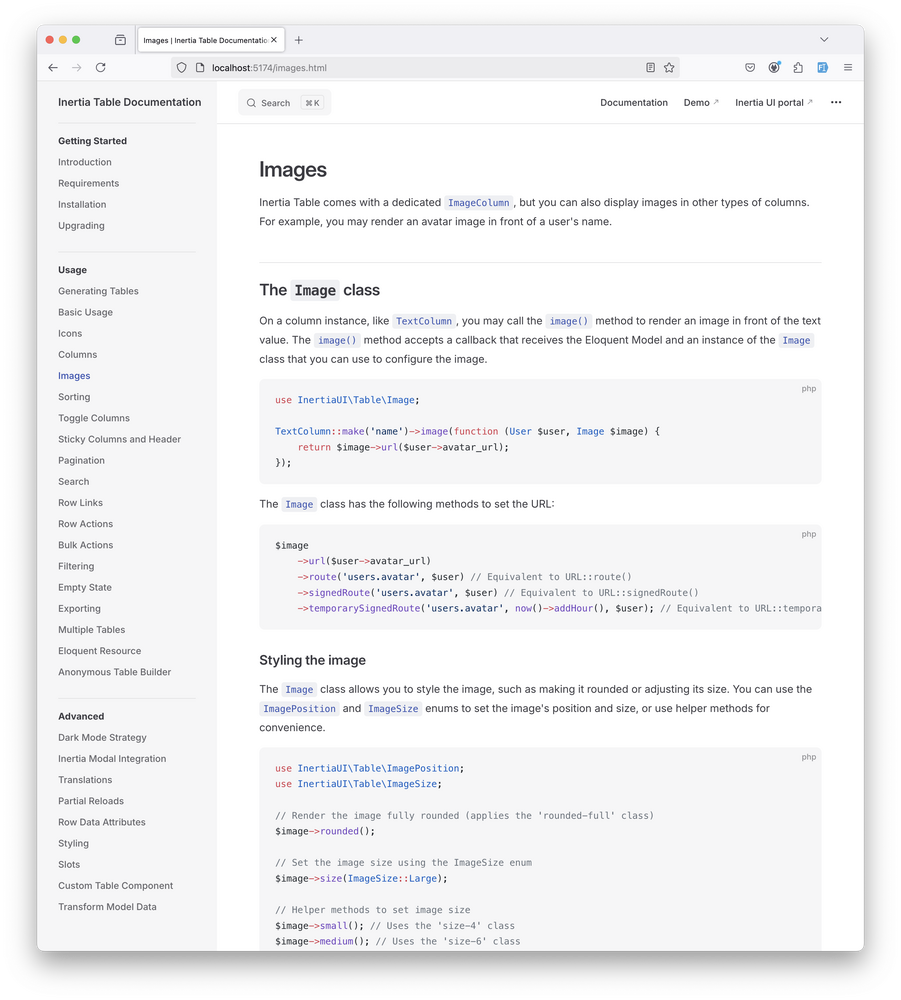Open the three-dots extra menu in navbar

(836, 102)
